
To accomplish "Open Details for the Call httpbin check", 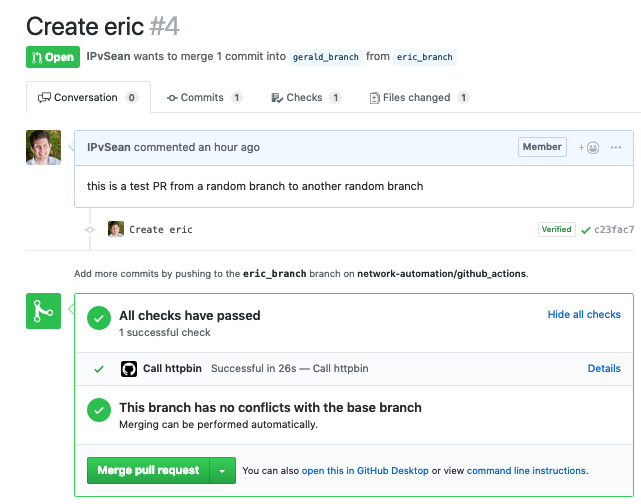I will pyautogui.click(x=604, y=369).
